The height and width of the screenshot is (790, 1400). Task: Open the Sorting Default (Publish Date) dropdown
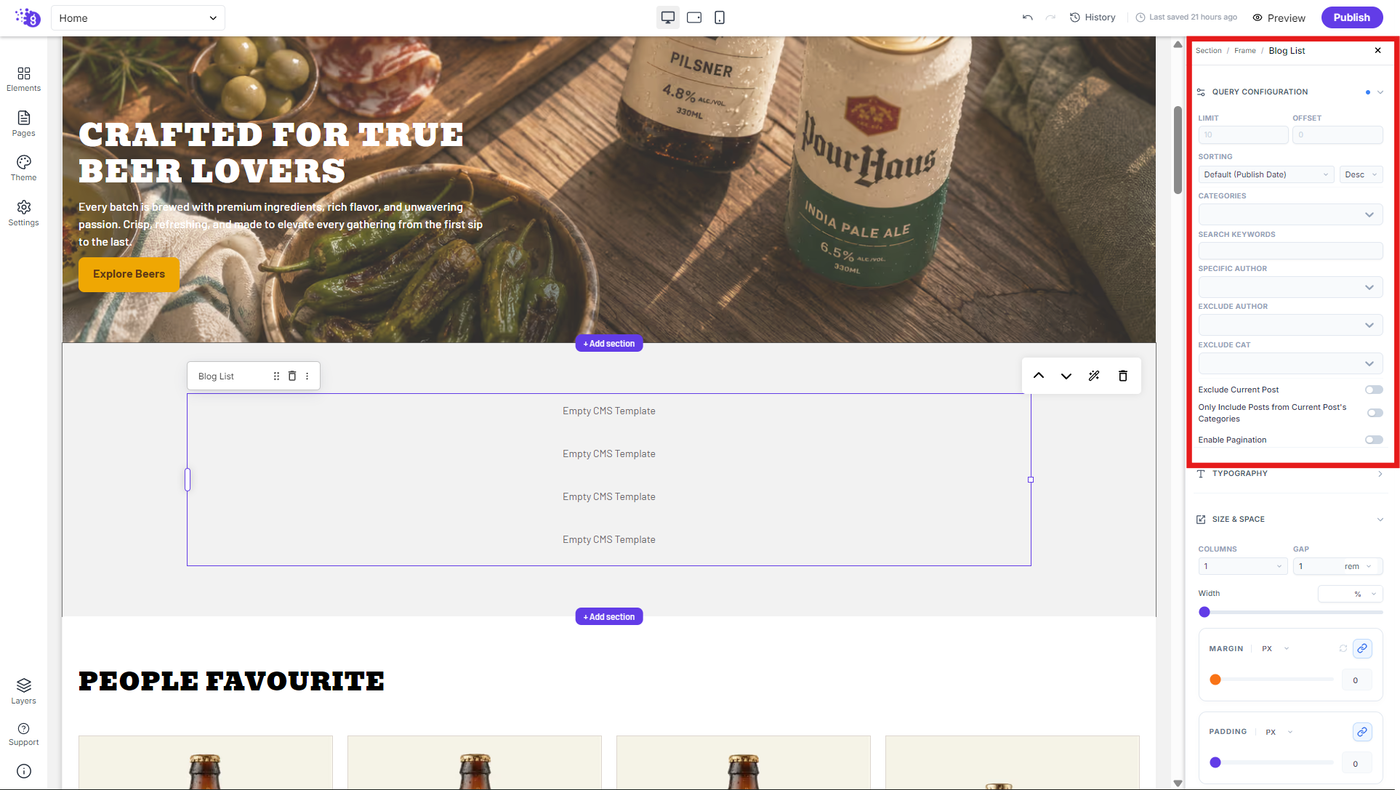point(1266,175)
